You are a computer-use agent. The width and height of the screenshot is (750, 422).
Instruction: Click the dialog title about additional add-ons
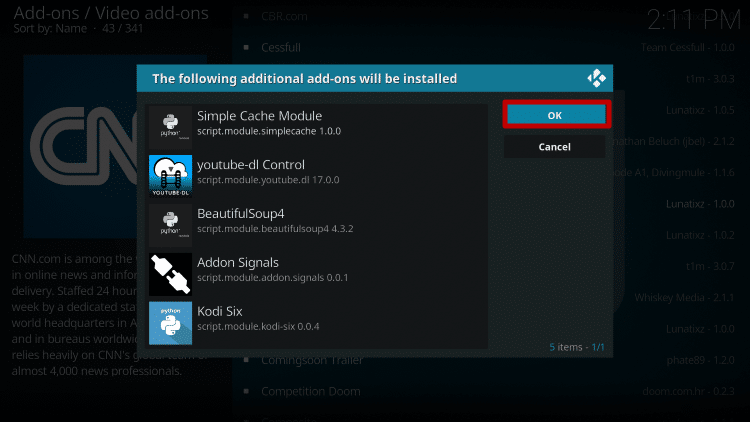click(x=304, y=78)
